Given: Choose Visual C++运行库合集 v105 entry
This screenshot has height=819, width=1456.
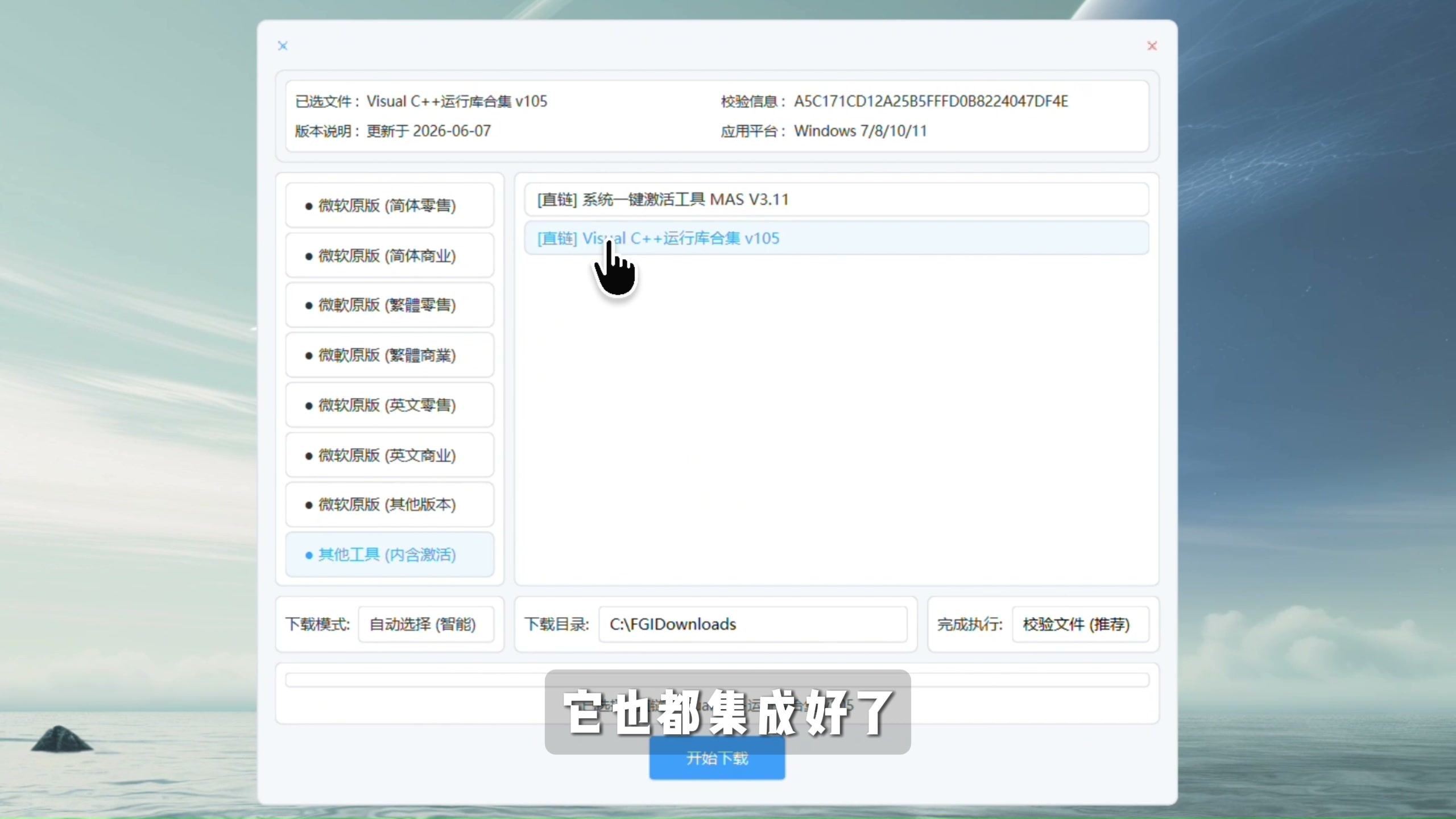Looking at the screenshot, I should [x=836, y=238].
